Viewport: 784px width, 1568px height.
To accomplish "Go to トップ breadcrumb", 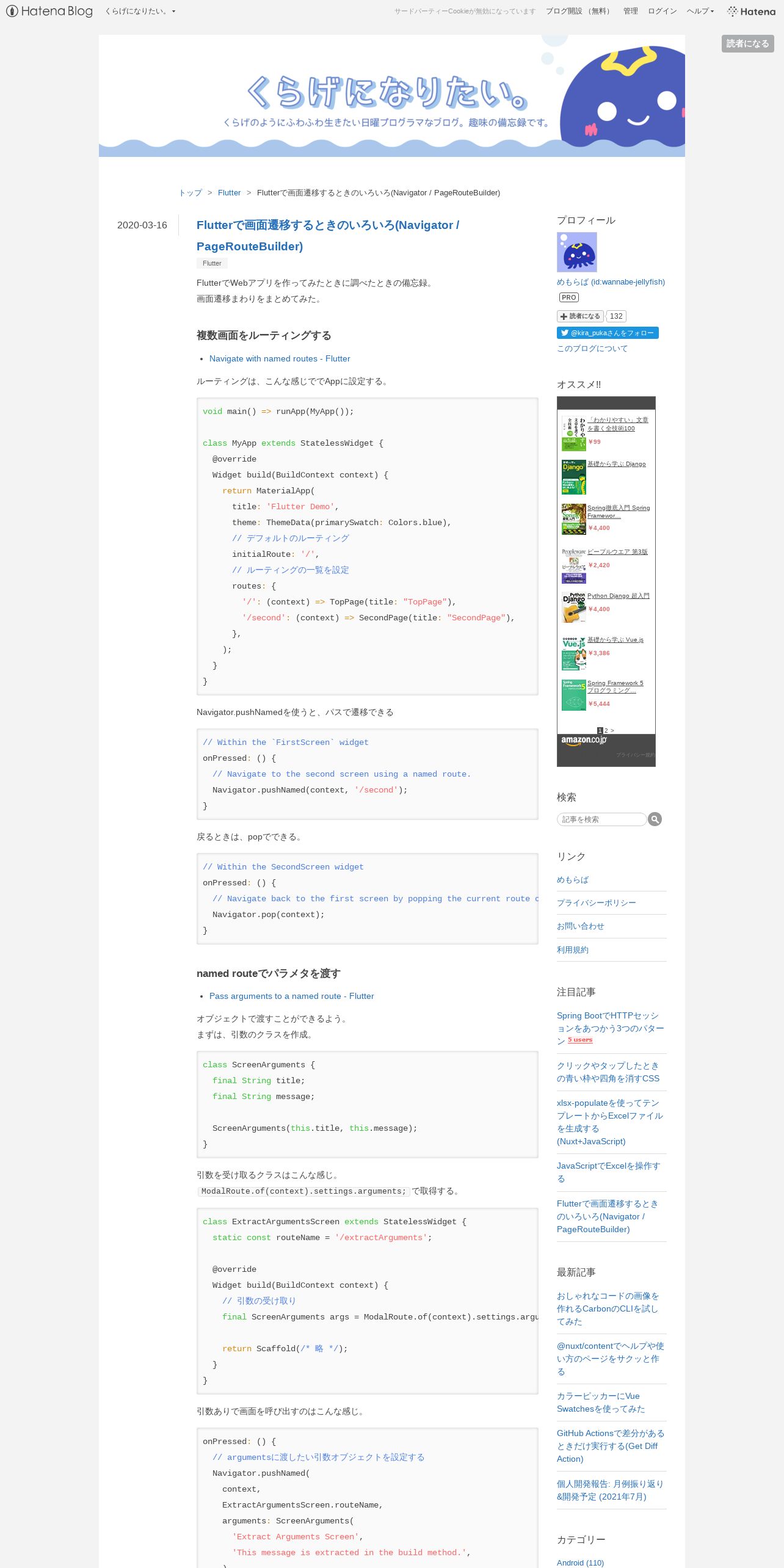I will click(191, 192).
